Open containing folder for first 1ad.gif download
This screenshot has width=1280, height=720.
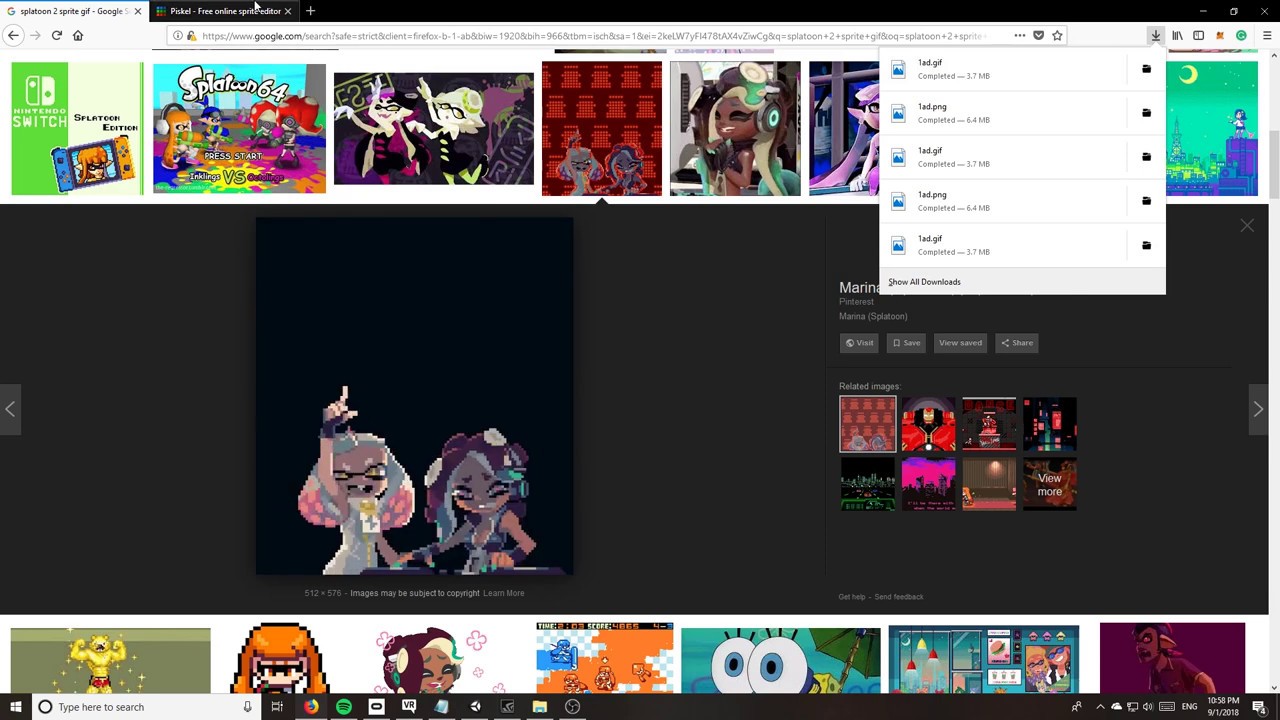coord(1146,69)
